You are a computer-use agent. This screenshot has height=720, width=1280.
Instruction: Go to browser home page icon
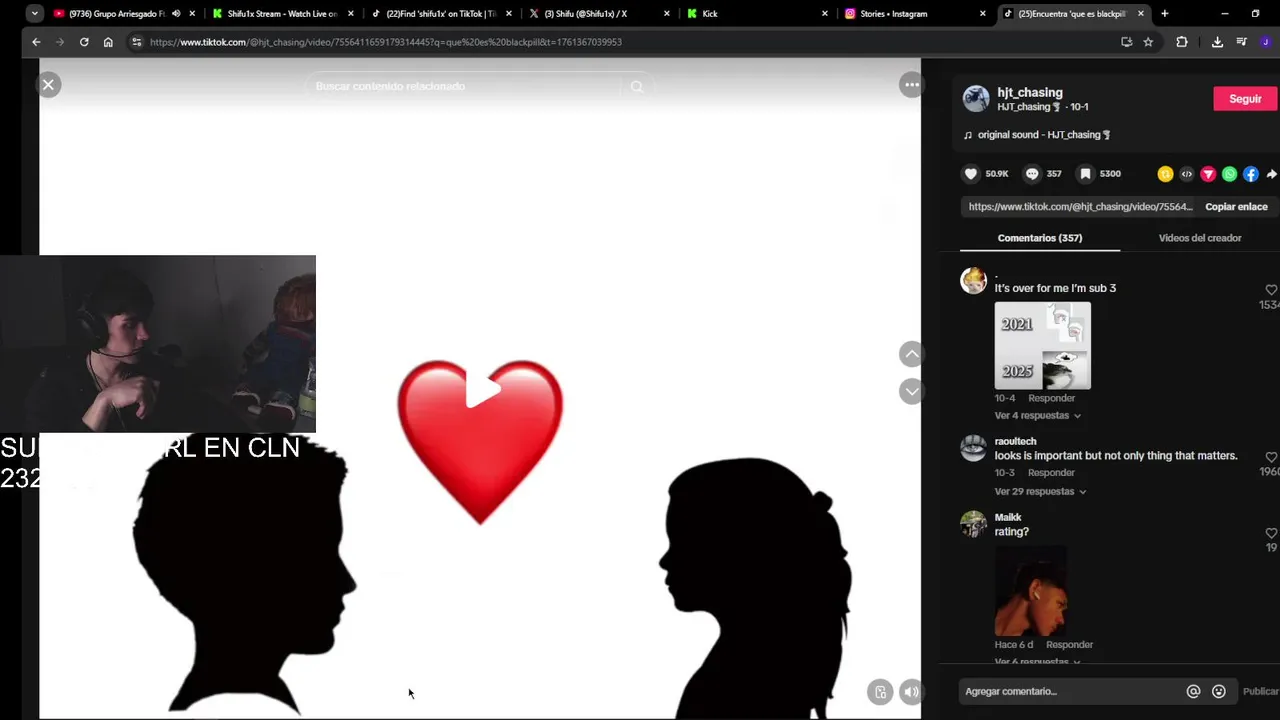pyautogui.click(x=108, y=42)
